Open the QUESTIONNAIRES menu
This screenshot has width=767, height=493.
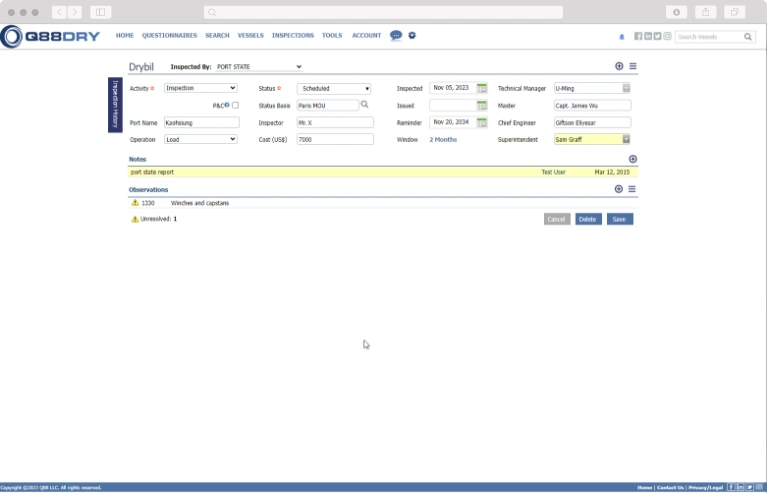click(169, 35)
